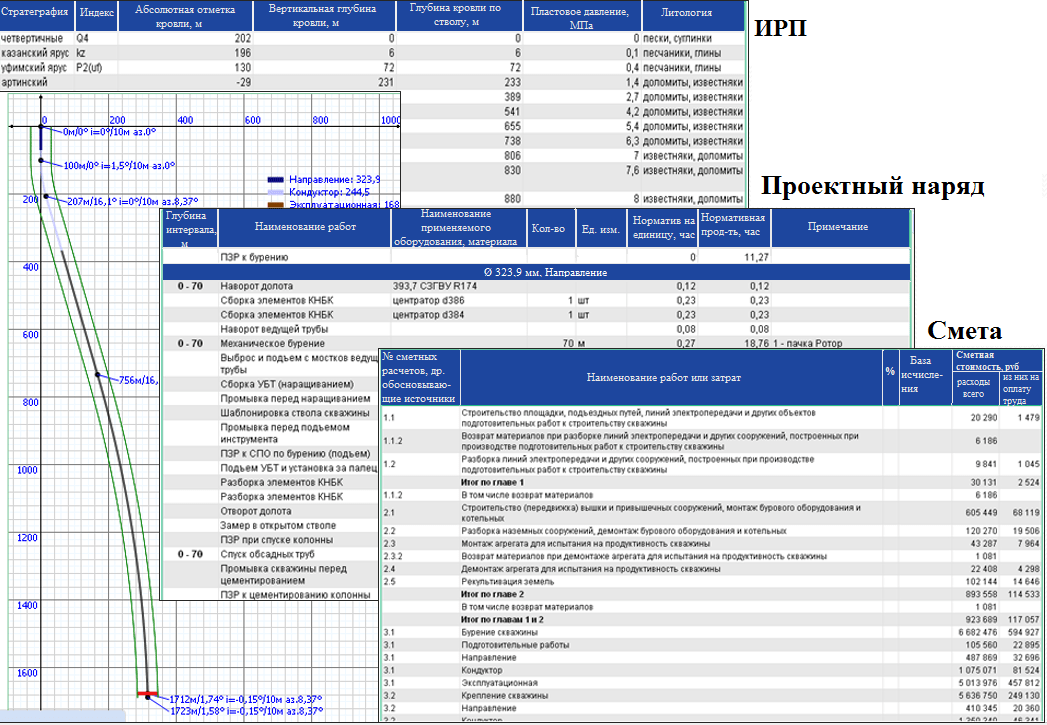This screenshot has height=725, width=1047.
Task: Click the Абсолютная отметка кровли column header
Action: [x=186, y=15]
